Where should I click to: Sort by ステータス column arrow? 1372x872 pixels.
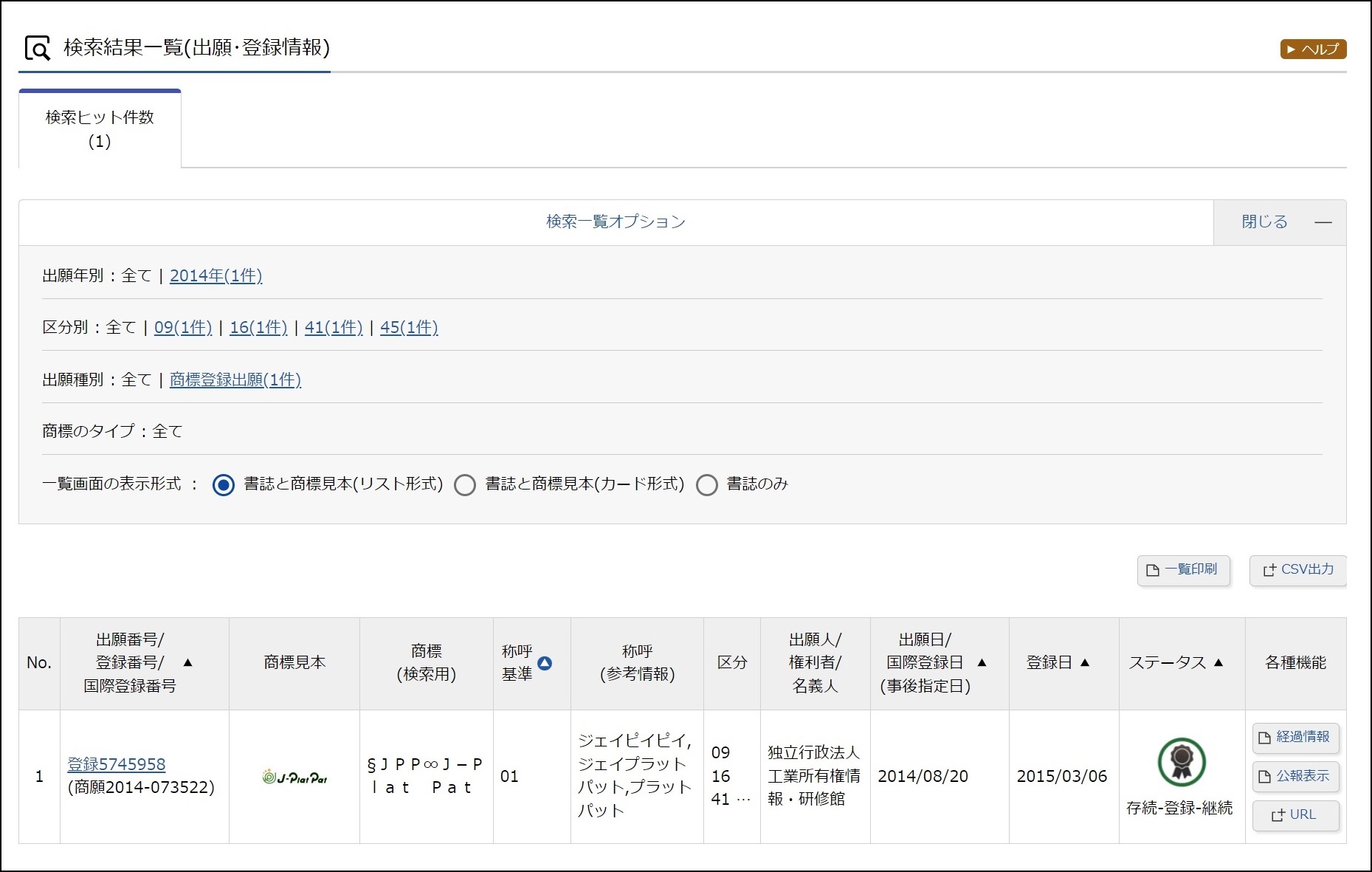pyautogui.click(x=1218, y=663)
